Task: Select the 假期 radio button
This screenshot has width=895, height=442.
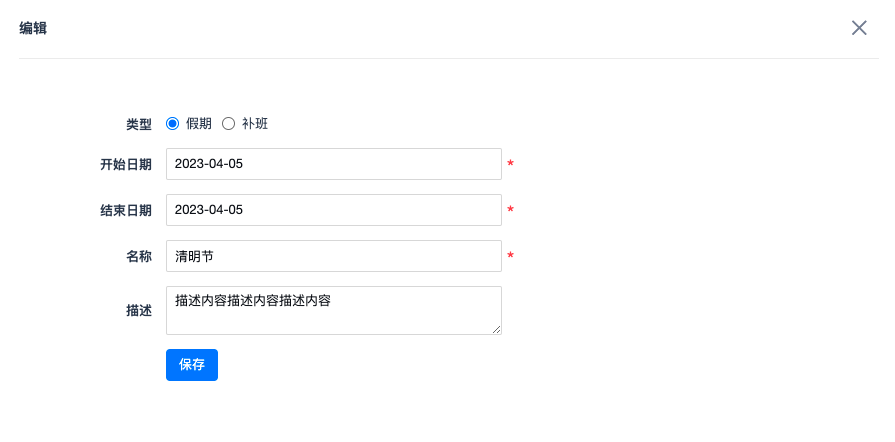Action: [x=172, y=124]
